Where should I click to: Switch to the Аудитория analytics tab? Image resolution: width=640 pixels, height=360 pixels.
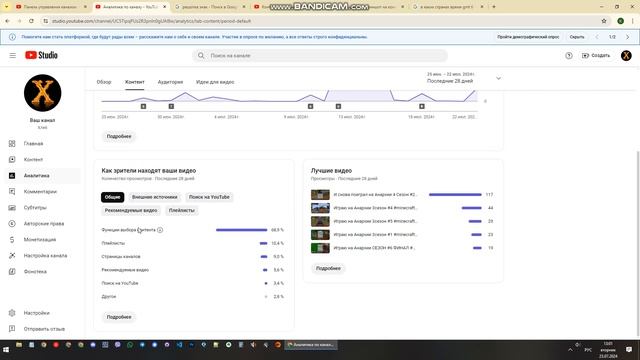coord(170,82)
